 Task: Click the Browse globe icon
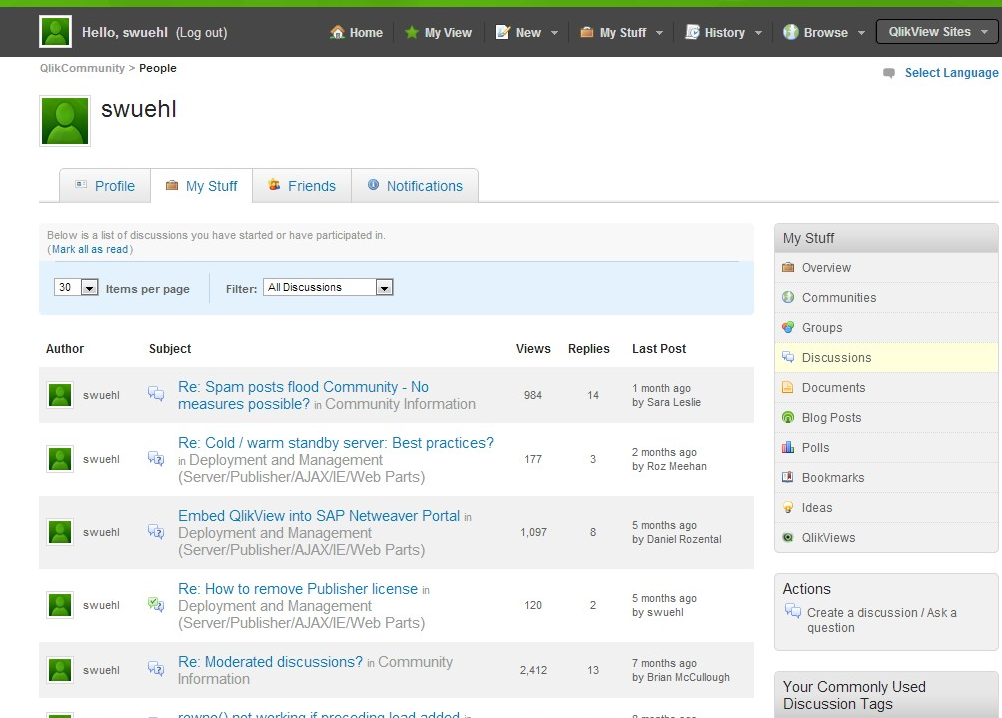(790, 32)
